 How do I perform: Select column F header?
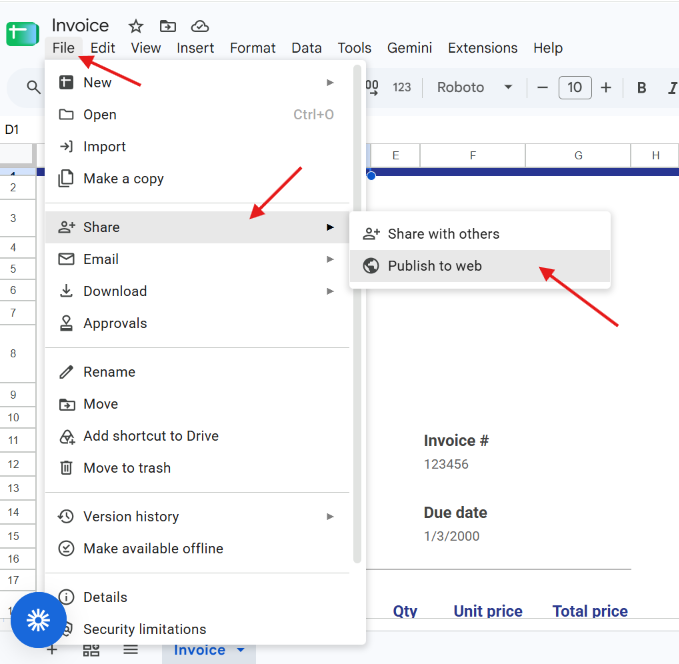472,155
